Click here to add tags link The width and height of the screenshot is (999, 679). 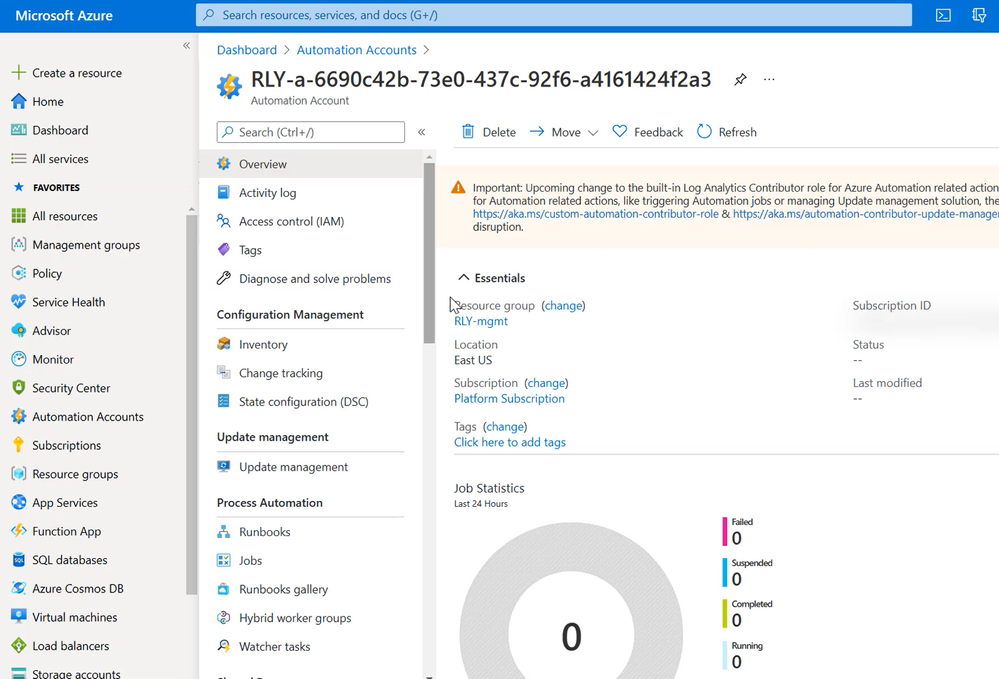[510, 442]
